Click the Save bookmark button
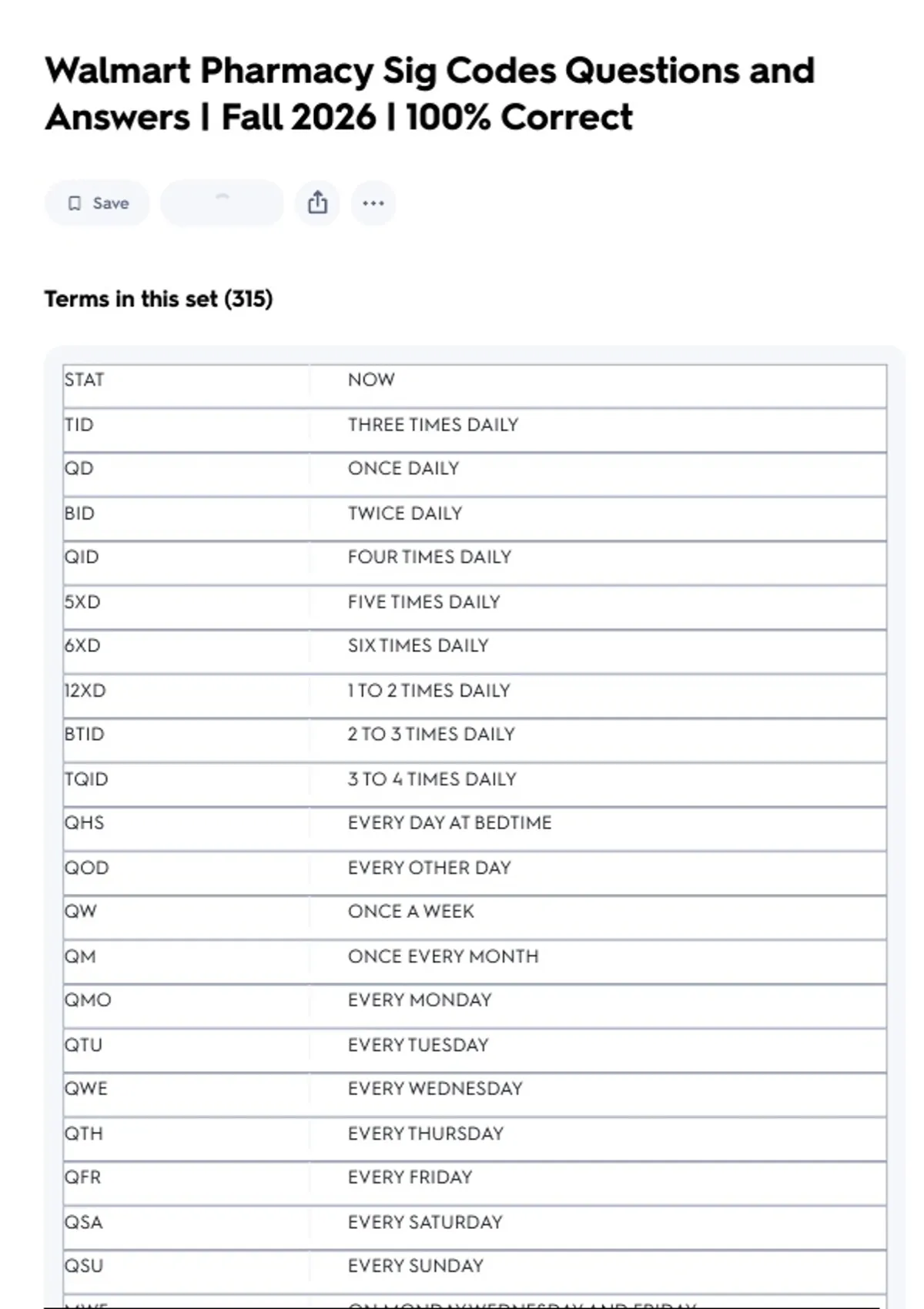This screenshot has height=1309, width=924. click(97, 203)
